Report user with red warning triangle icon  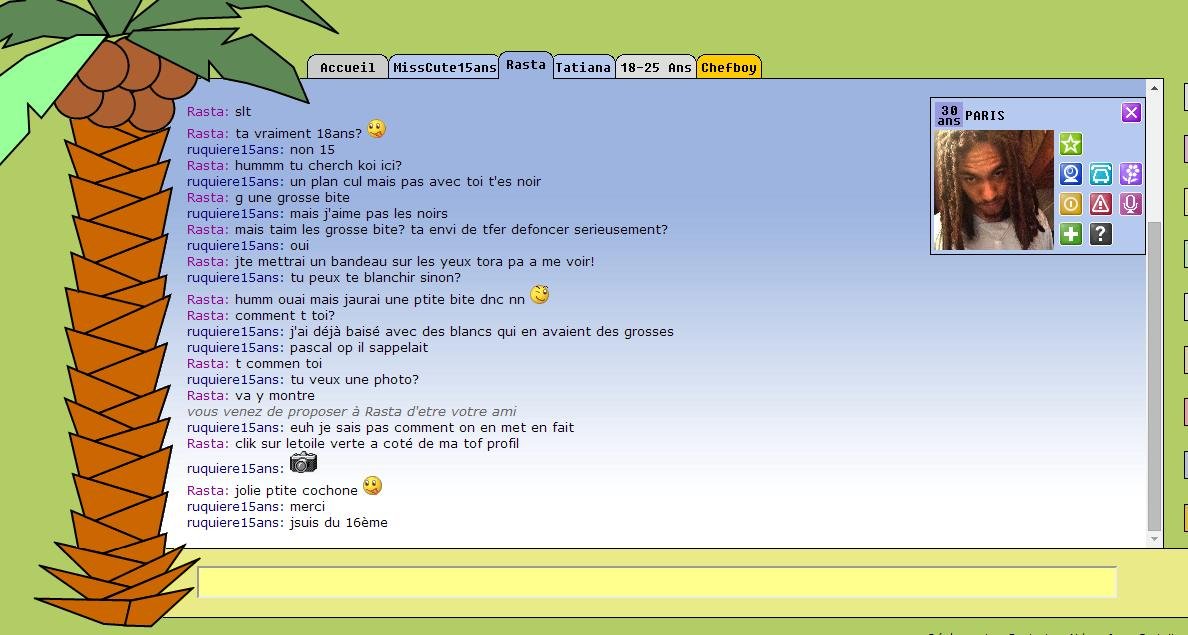[x=1101, y=204]
